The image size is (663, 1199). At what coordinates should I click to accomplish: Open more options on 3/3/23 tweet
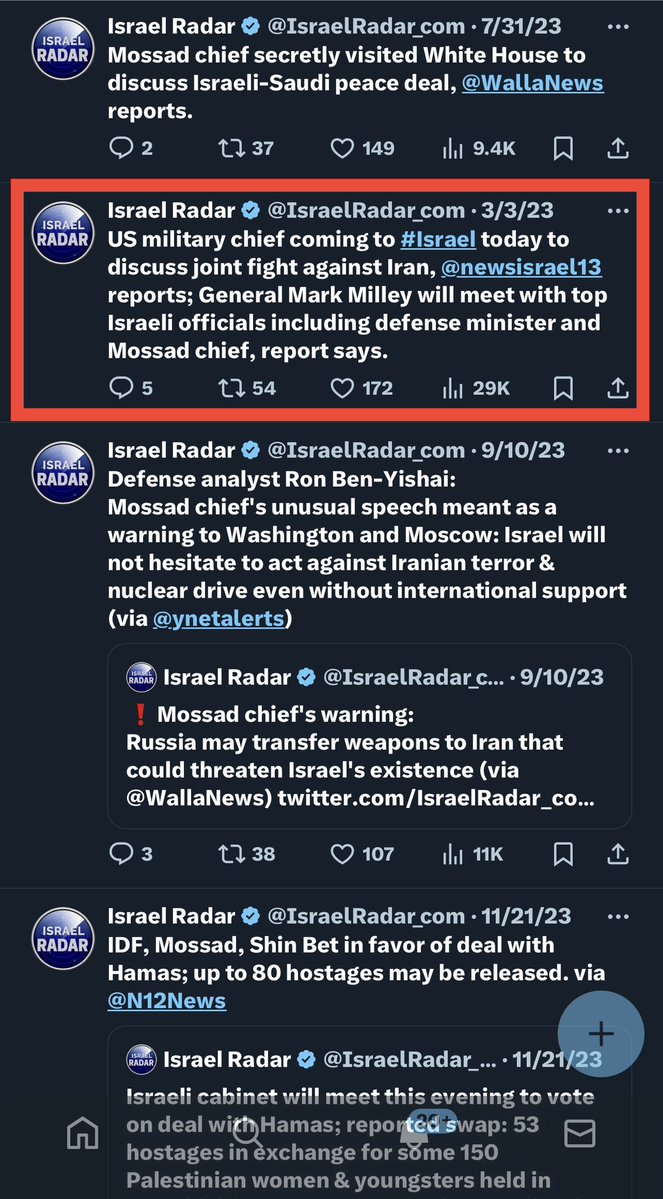click(618, 212)
